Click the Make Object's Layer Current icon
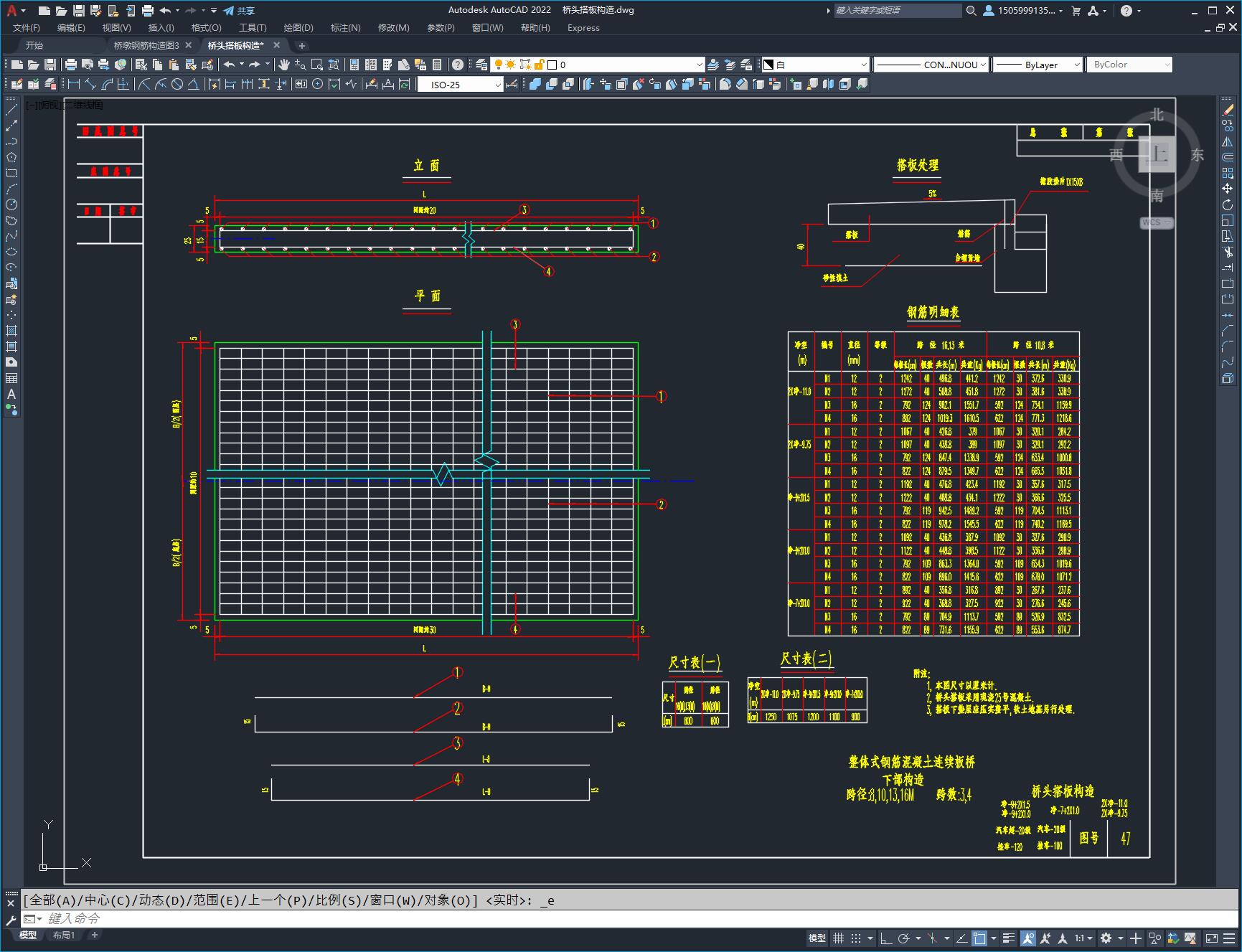This screenshot has width=1242, height=952. click(713, 65)
